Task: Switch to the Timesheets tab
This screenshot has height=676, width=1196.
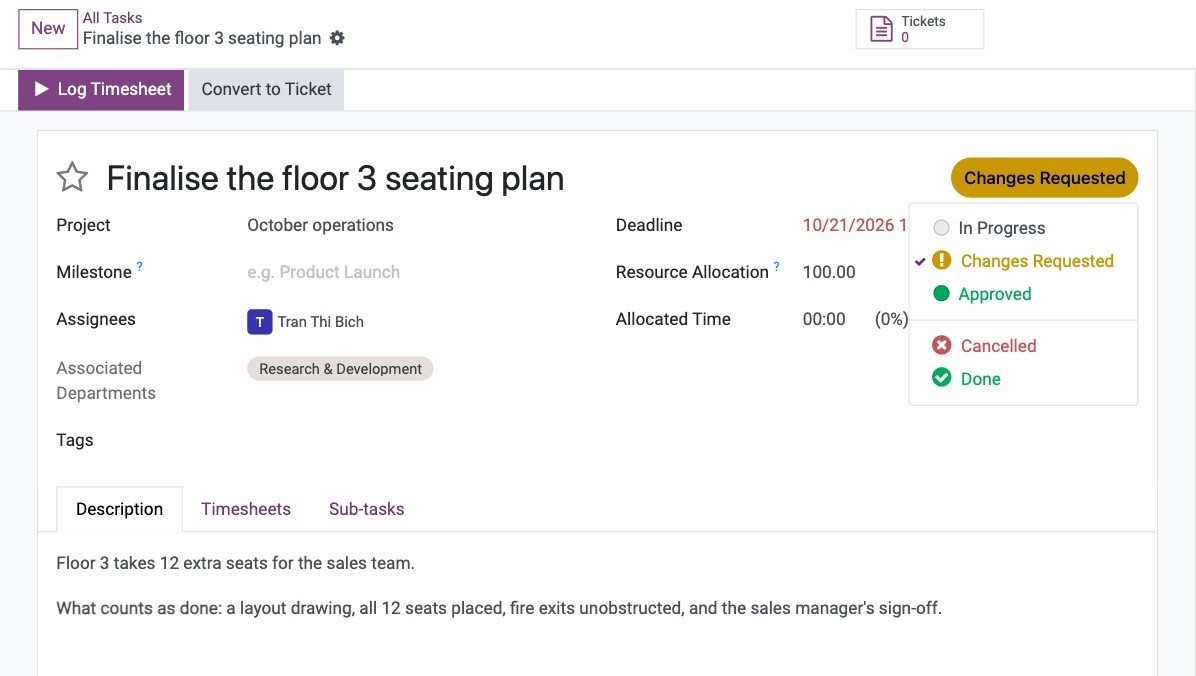Action: [x=246, y=509]
